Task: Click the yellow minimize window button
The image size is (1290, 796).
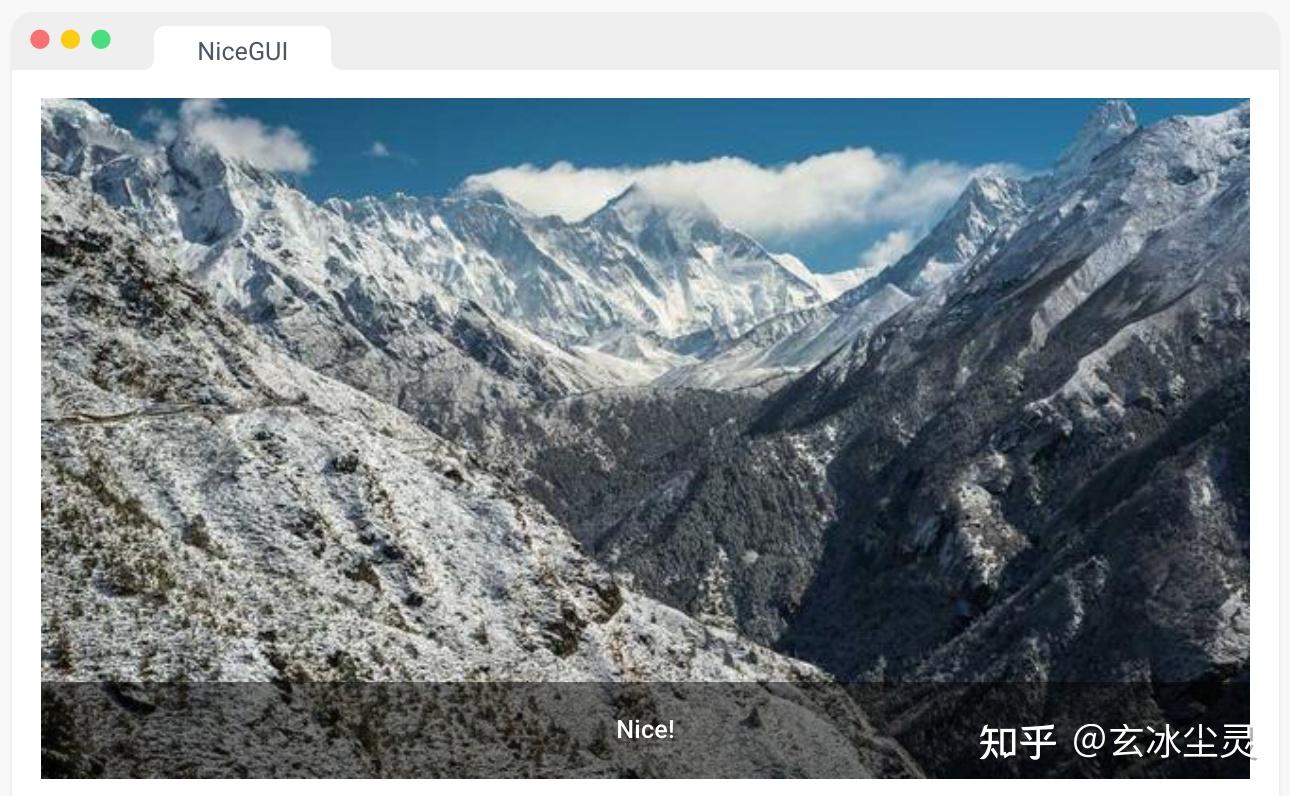Action: 70,39
